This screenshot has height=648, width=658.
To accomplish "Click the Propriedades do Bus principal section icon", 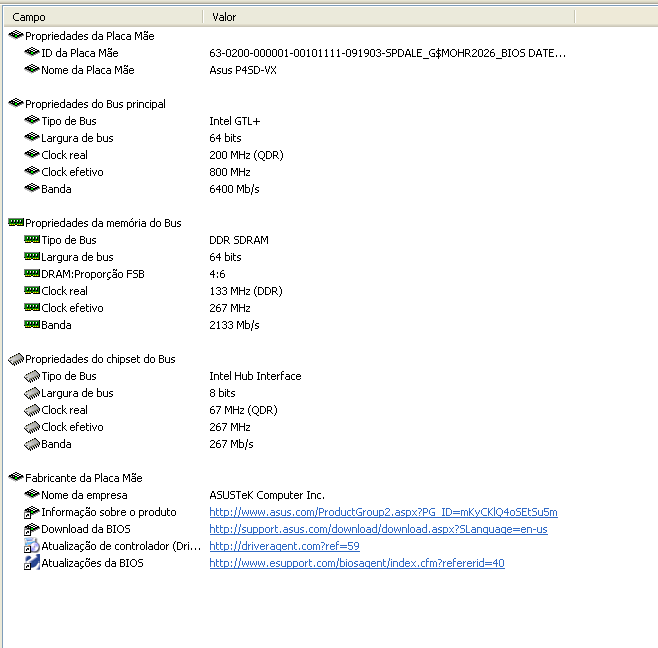I will tap(16, 103).
